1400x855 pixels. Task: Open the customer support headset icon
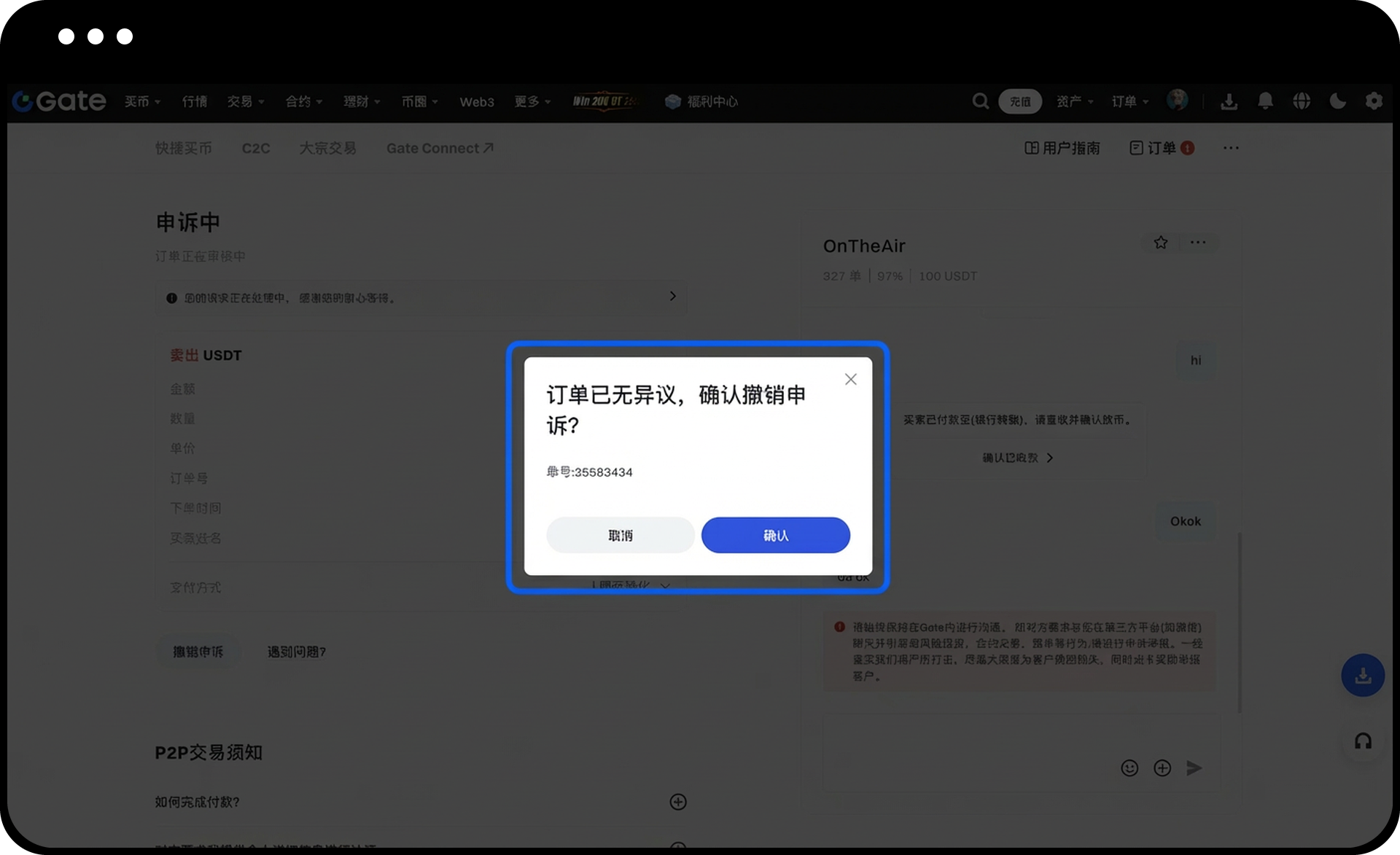coord(1363,741)
